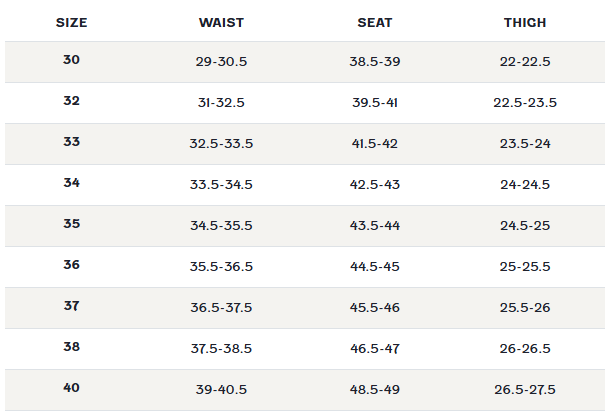
Task: Click thigh value 26.5-27.5
Action: tap(525, 389)
